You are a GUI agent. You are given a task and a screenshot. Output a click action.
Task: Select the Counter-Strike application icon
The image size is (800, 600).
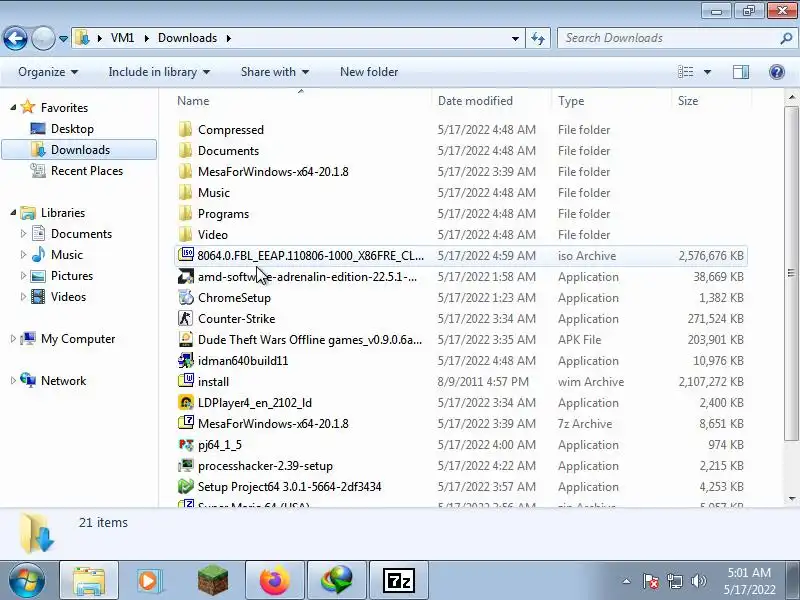[x=186, y=318]
